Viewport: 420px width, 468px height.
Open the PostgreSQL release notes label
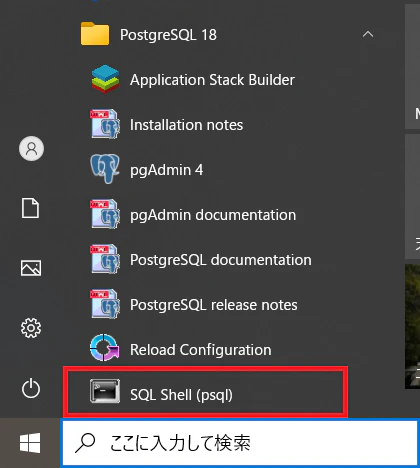tap(214, 305)
